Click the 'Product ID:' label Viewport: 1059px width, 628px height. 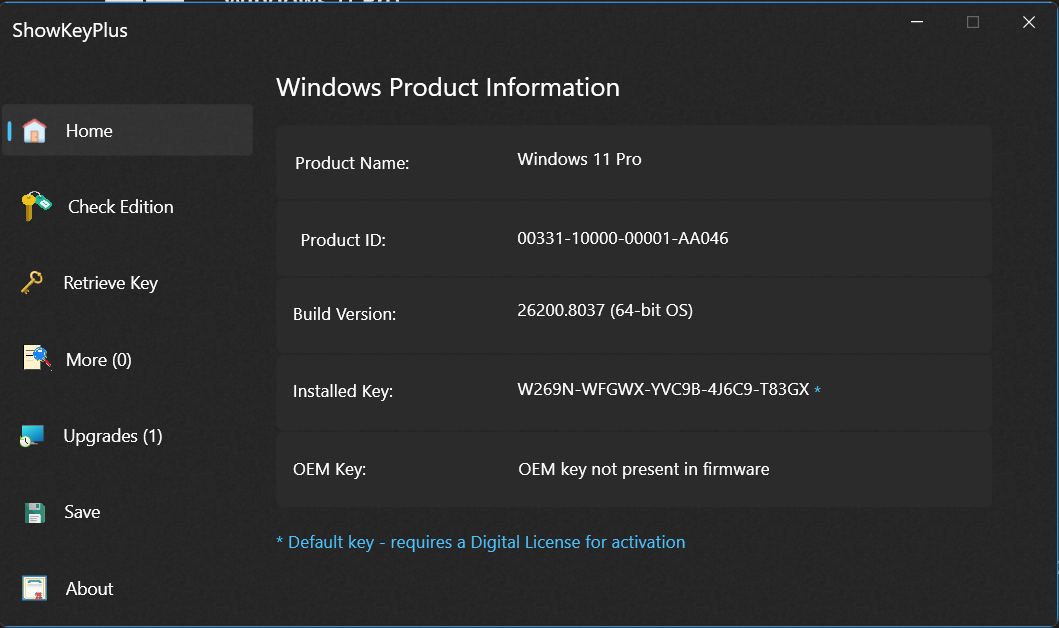click(x=343, y=240)
